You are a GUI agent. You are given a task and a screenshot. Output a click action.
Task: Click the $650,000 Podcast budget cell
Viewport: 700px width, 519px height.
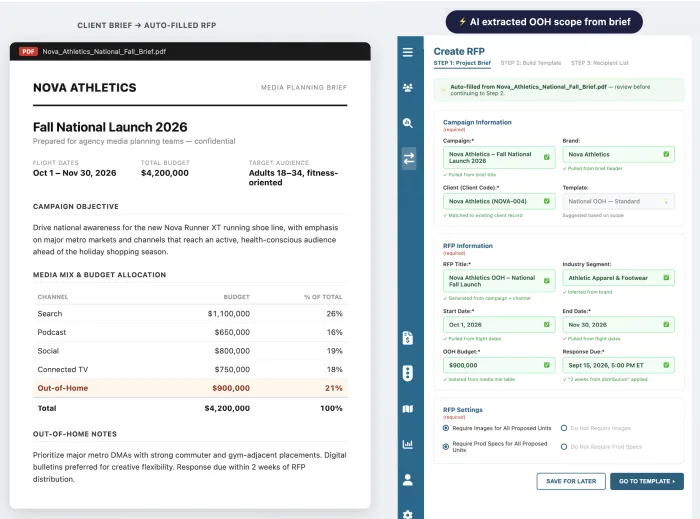tap(232, 332)
